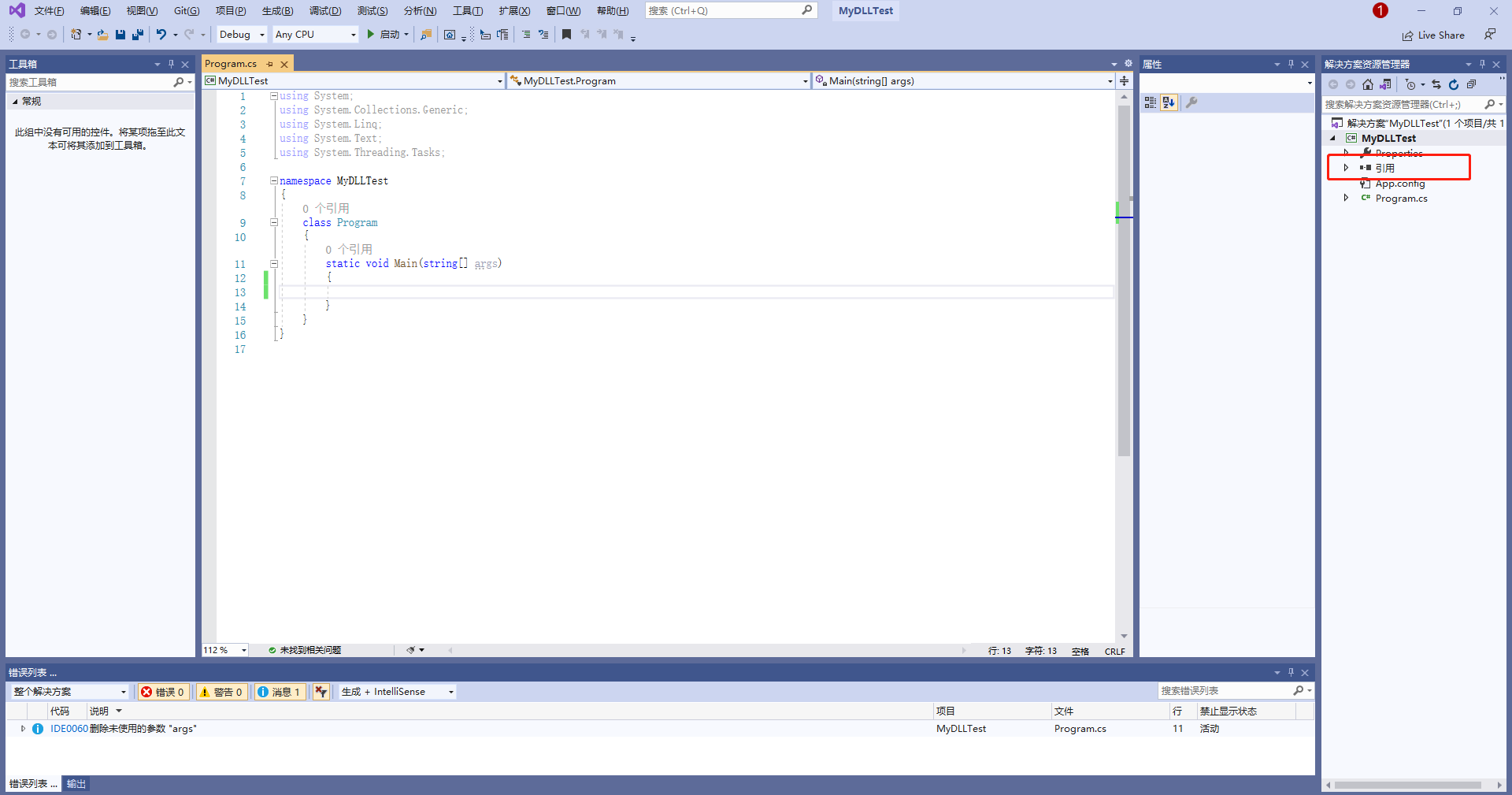Click the Navigate Backward icon

click(x=25, y=34)
